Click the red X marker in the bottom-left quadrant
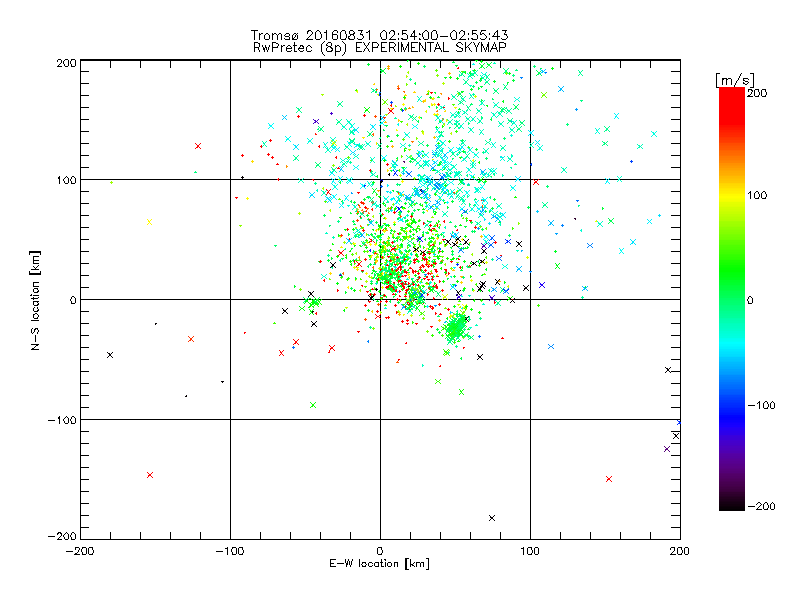This screenshot has width=800, height=600. pyautogui.click(x=150, y=475)
